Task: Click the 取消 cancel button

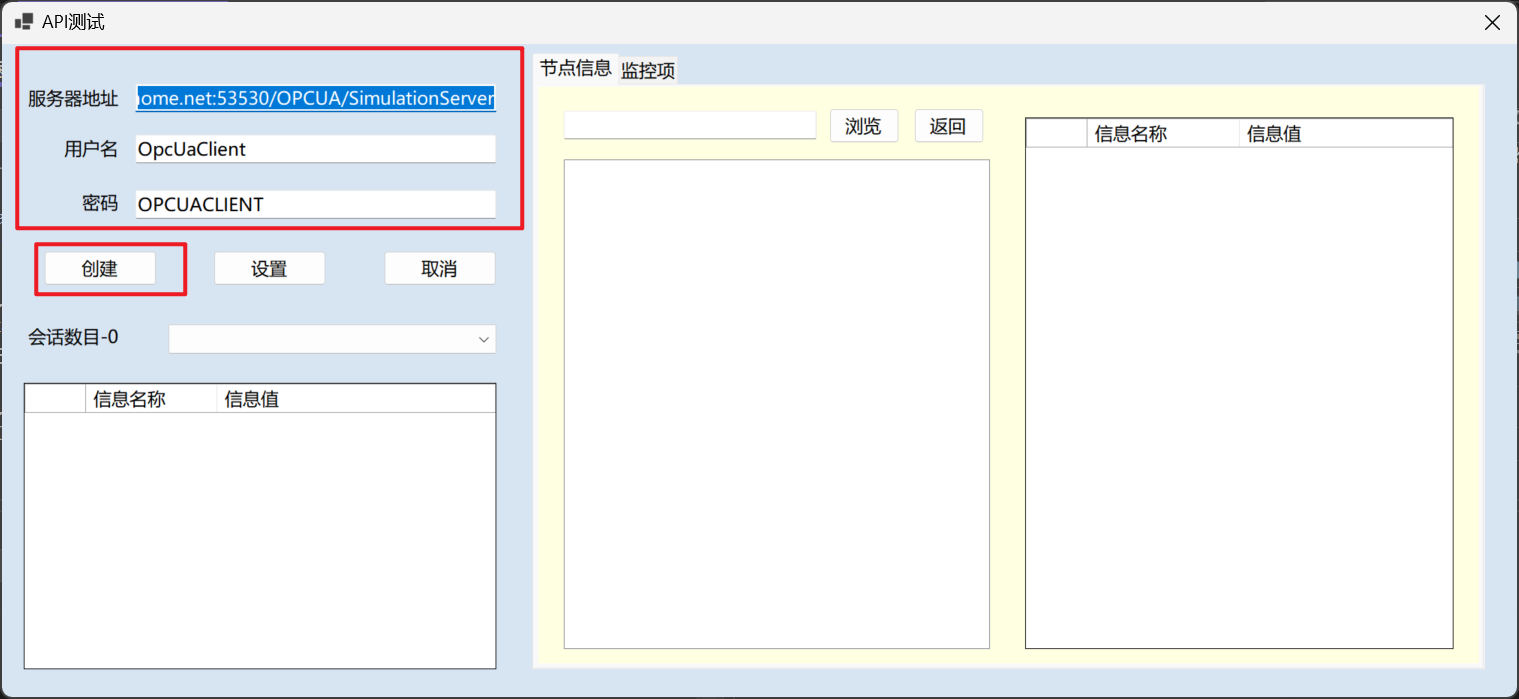Action: [440, 269]
